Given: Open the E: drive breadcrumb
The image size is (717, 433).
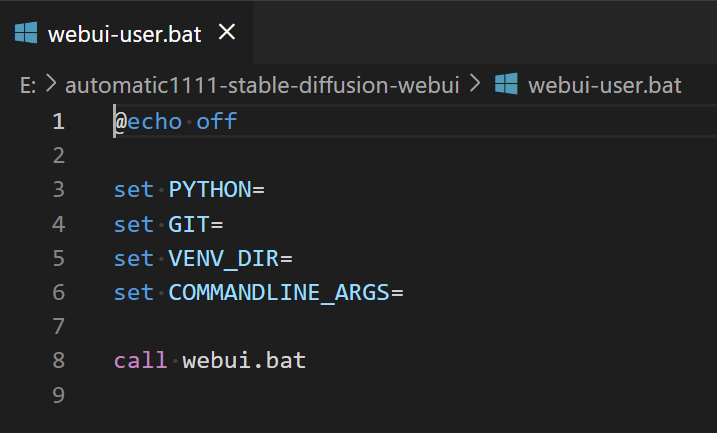Looking at the screenshot, I should click(28, 86).
